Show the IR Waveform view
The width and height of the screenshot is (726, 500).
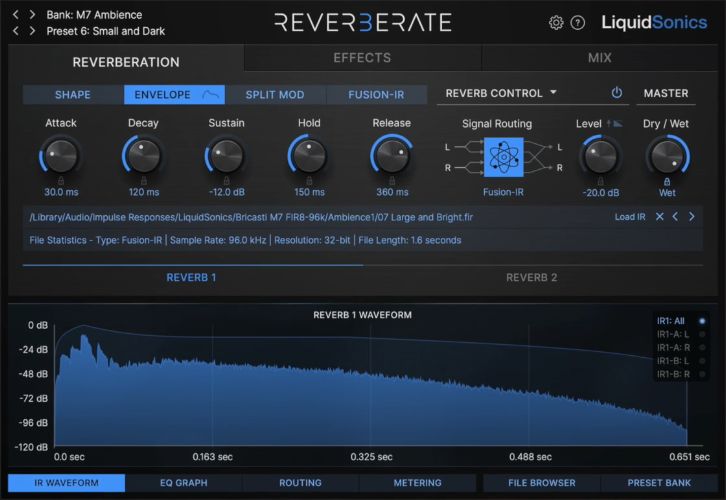coord(66,483)
